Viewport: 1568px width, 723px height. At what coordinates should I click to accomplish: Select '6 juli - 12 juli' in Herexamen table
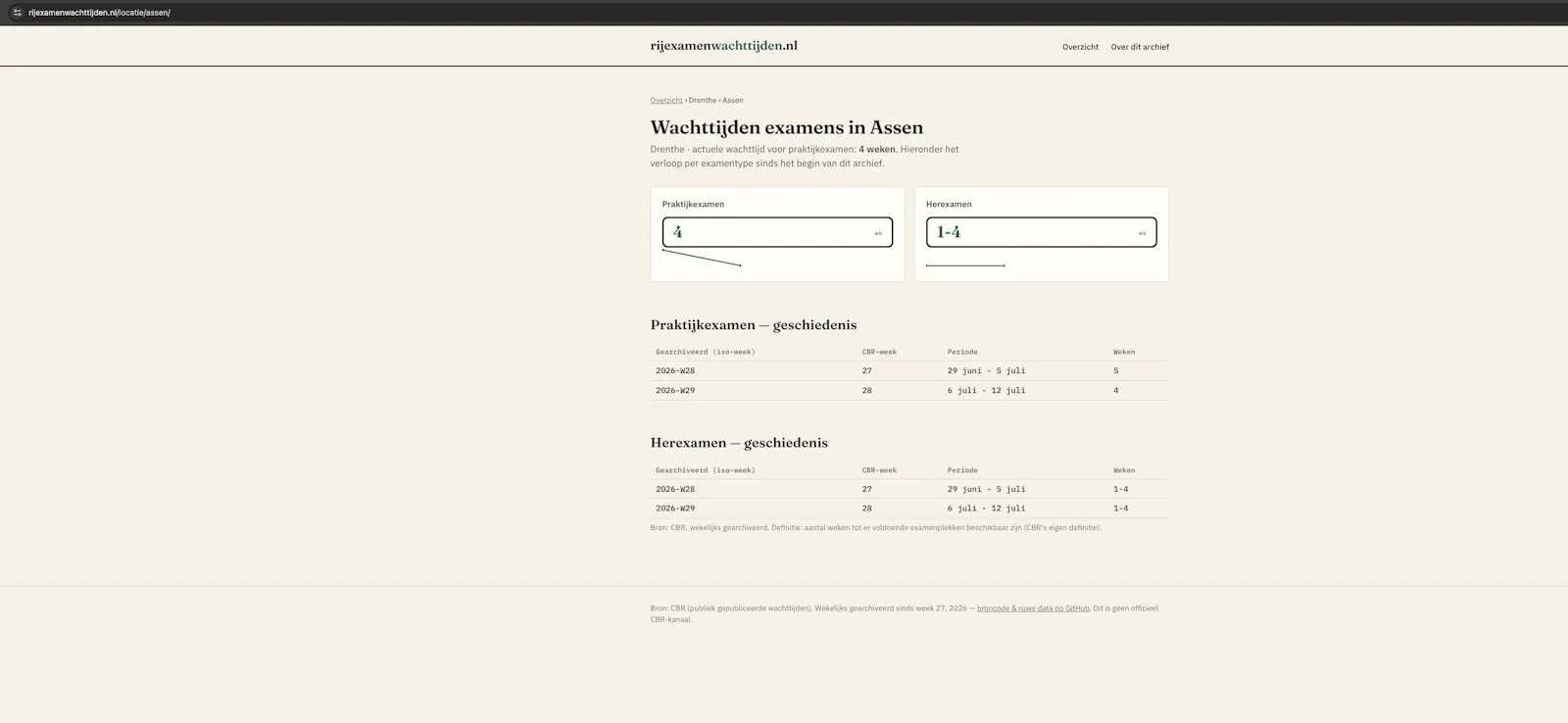(x=986, y=508)
